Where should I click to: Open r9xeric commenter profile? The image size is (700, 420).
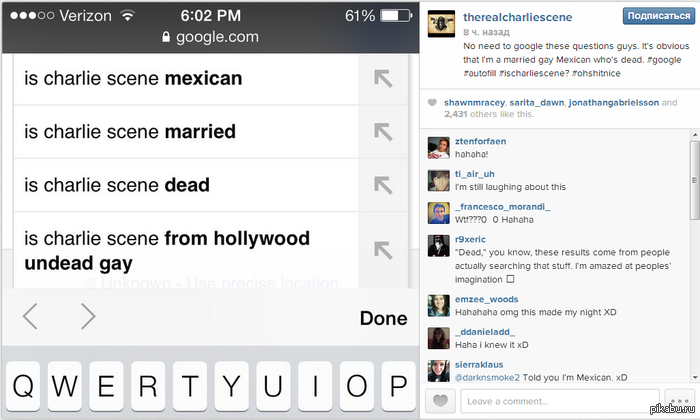(x=470, y=239)
